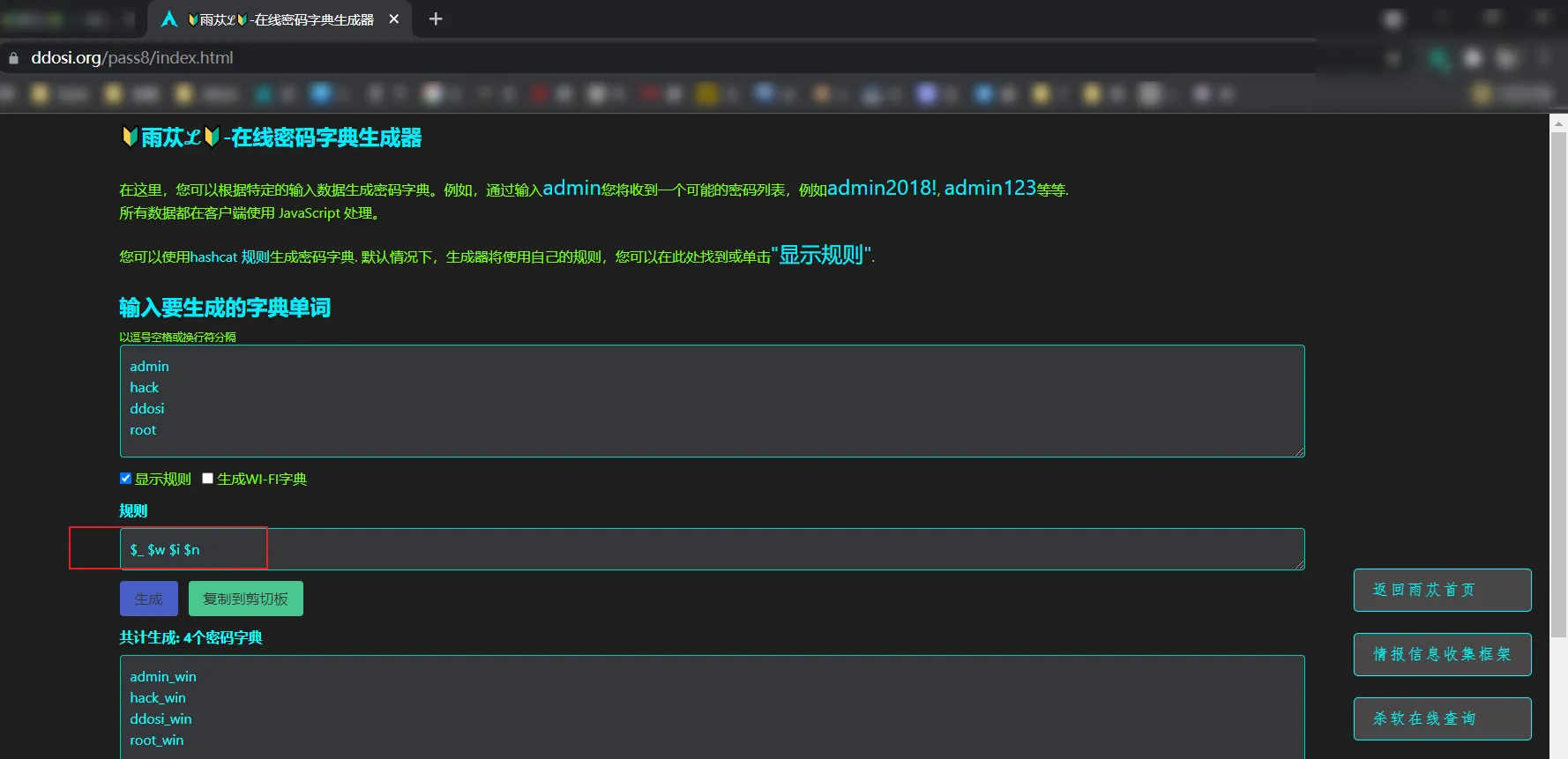The width and height of the screenshot is (1568, 759).
Task: Go to 返回雨苁首页
Action: click(1442, 590)
